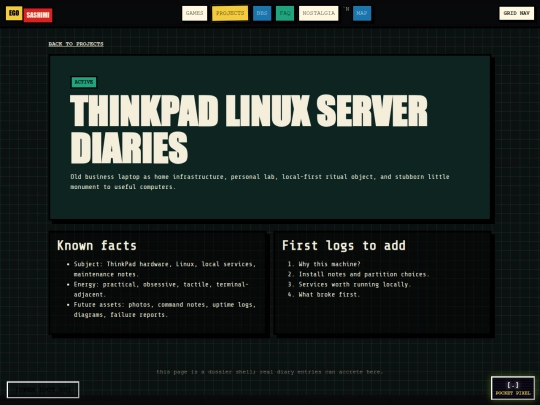Click the Thinkpad Linux Server Diaries heading
Viewport: 540px width, 405px height.
tap(249, 129)
